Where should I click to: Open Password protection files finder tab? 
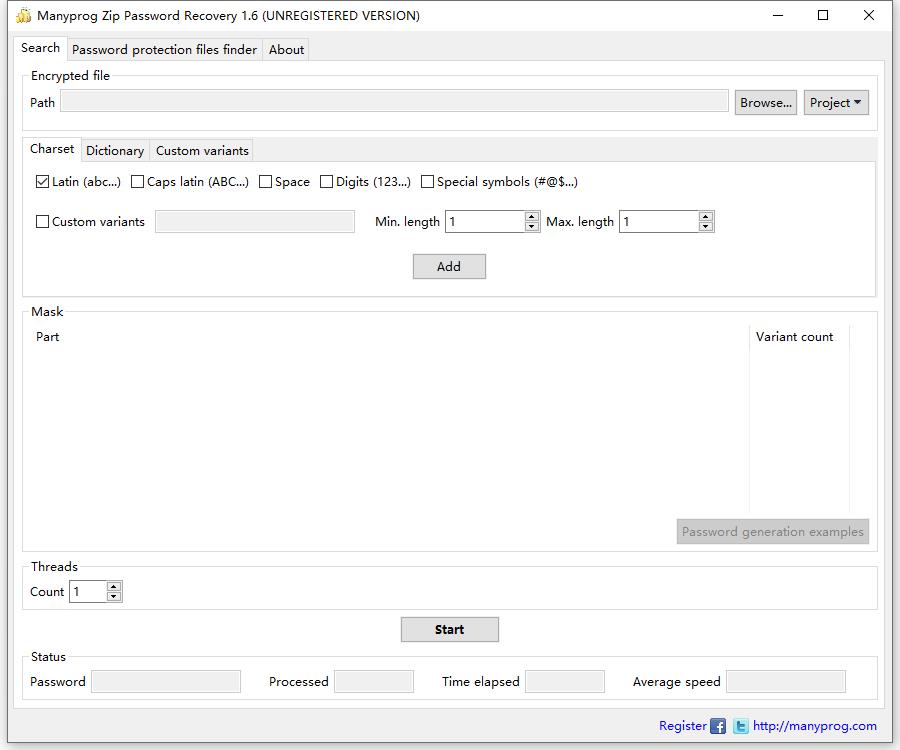click(165, 50)
